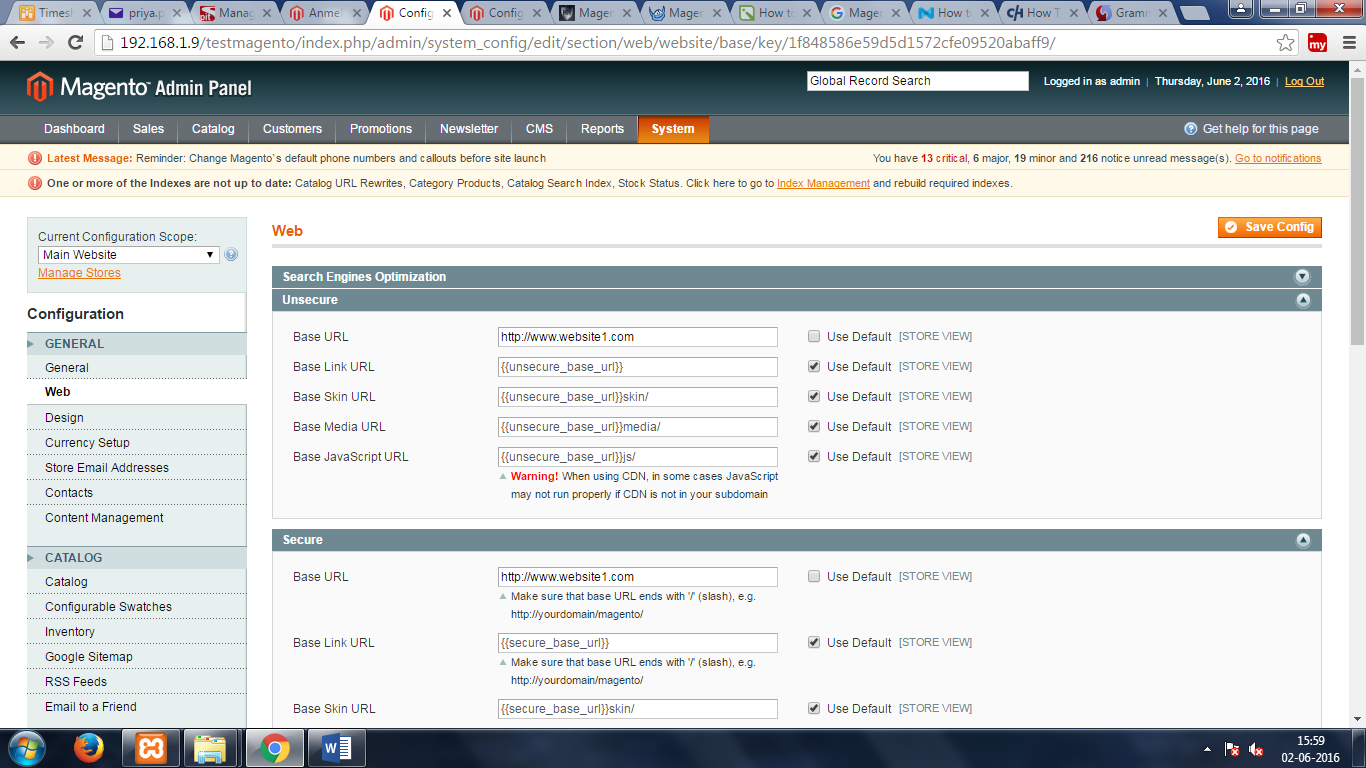
Task: Toggle Use Default for Unsecure Base Skin URL
Action: [814, 396]
